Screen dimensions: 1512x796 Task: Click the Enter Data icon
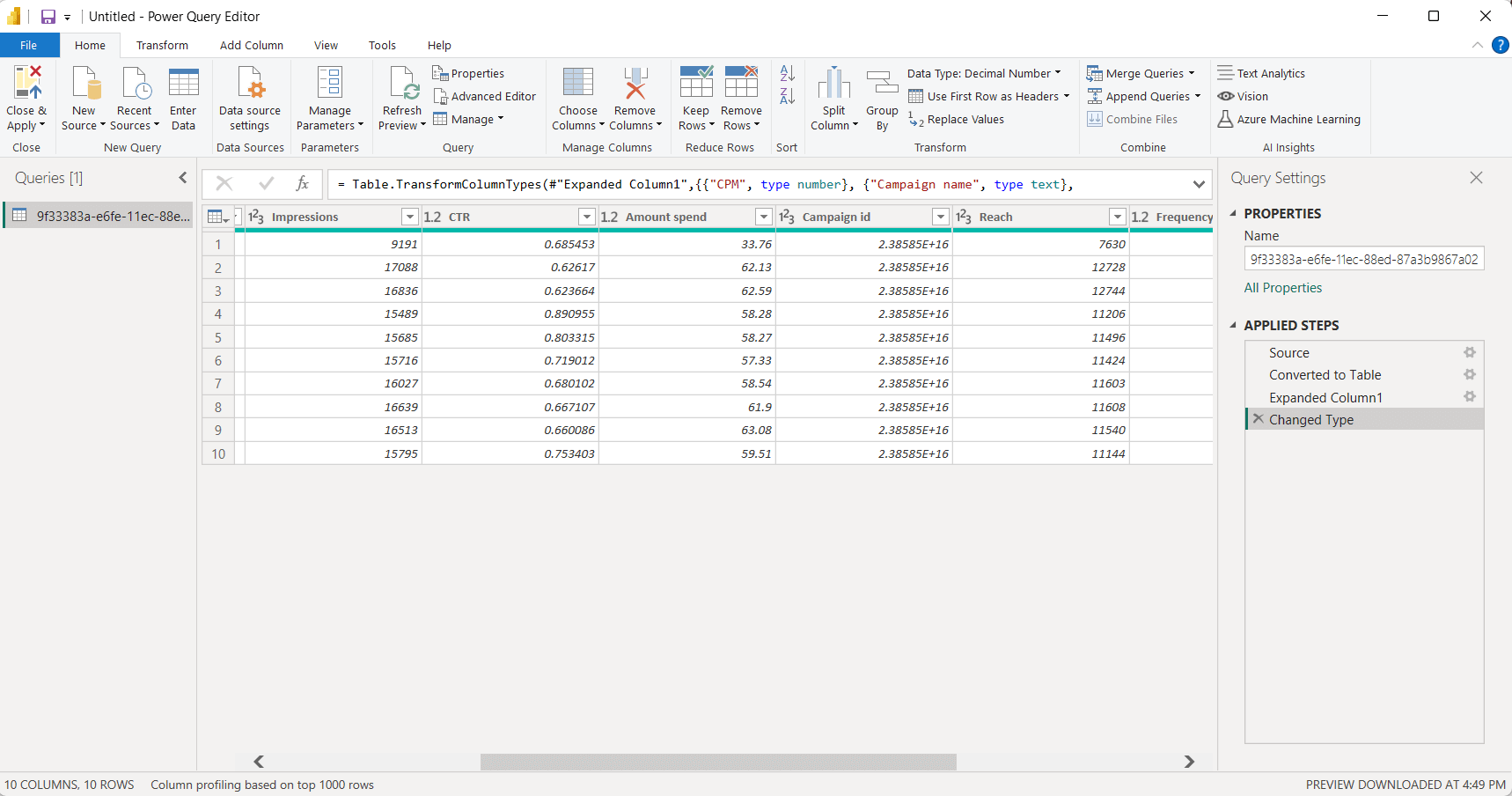[184, 82]
